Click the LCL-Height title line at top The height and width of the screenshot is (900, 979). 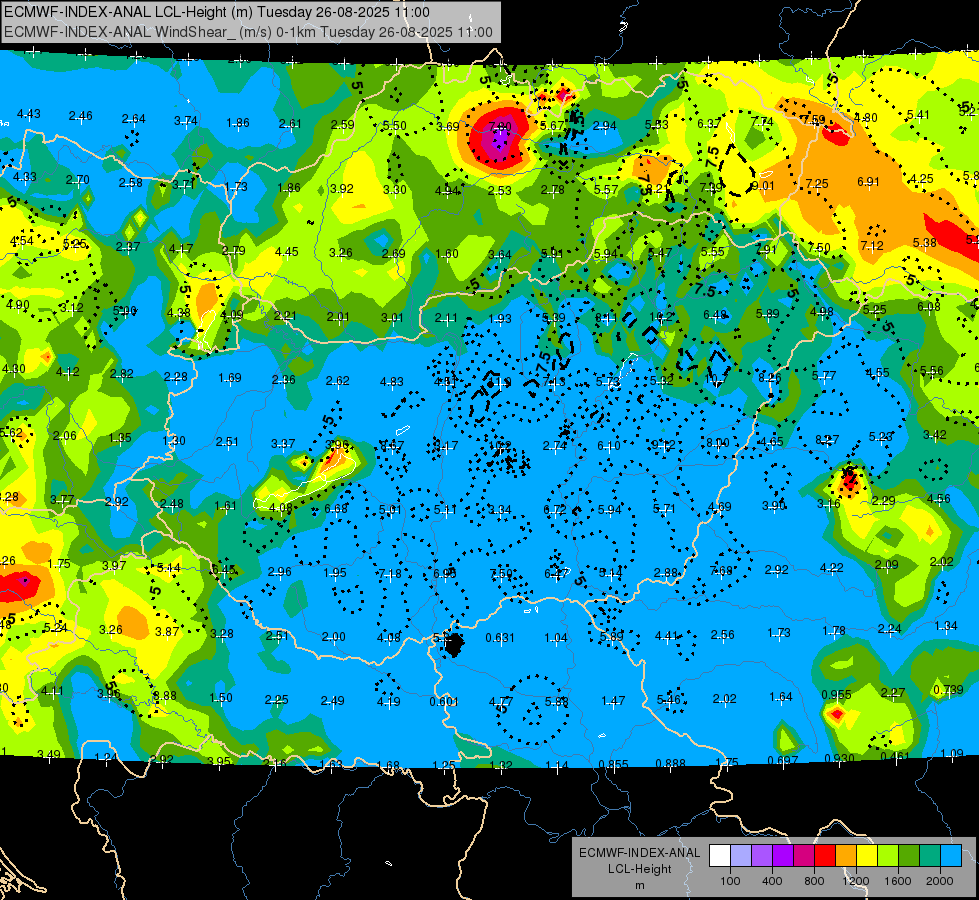pyautogui.click(x=217, y=12)
